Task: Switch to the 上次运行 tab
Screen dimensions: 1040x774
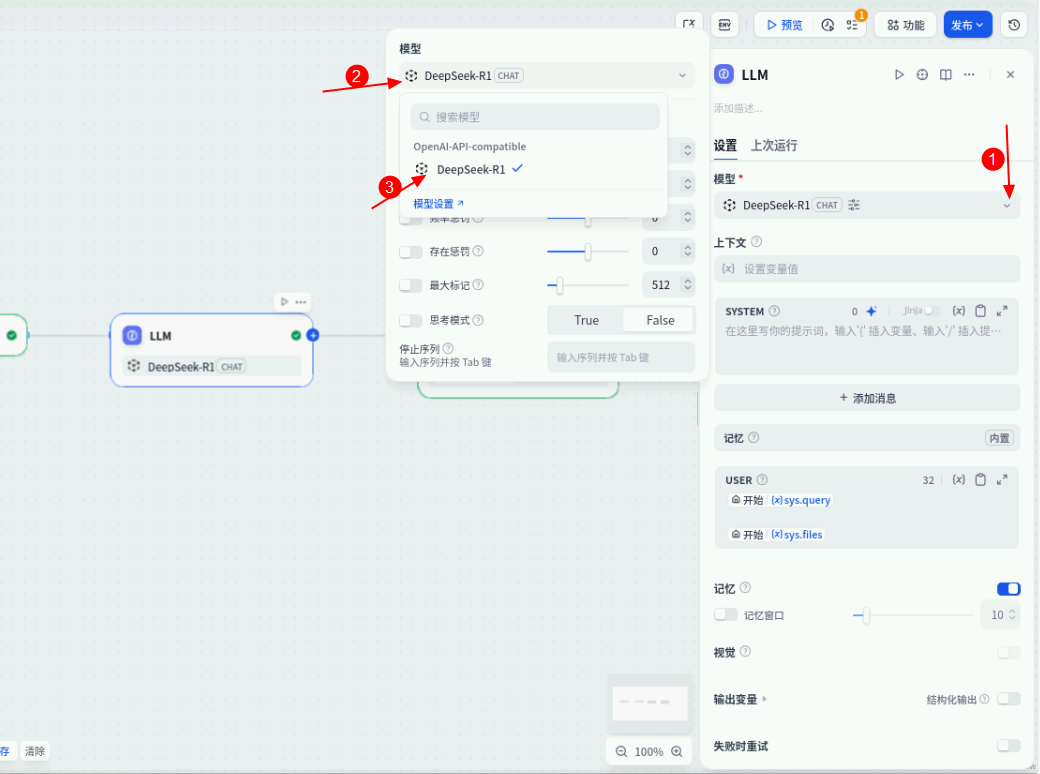Action: tap(773, 145)
